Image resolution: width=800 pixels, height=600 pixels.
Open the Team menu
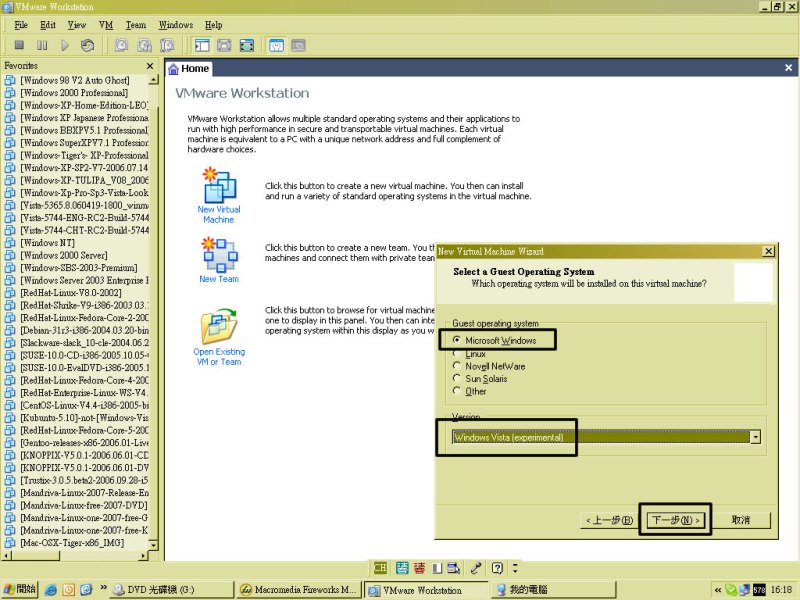(x=136, y=25)
